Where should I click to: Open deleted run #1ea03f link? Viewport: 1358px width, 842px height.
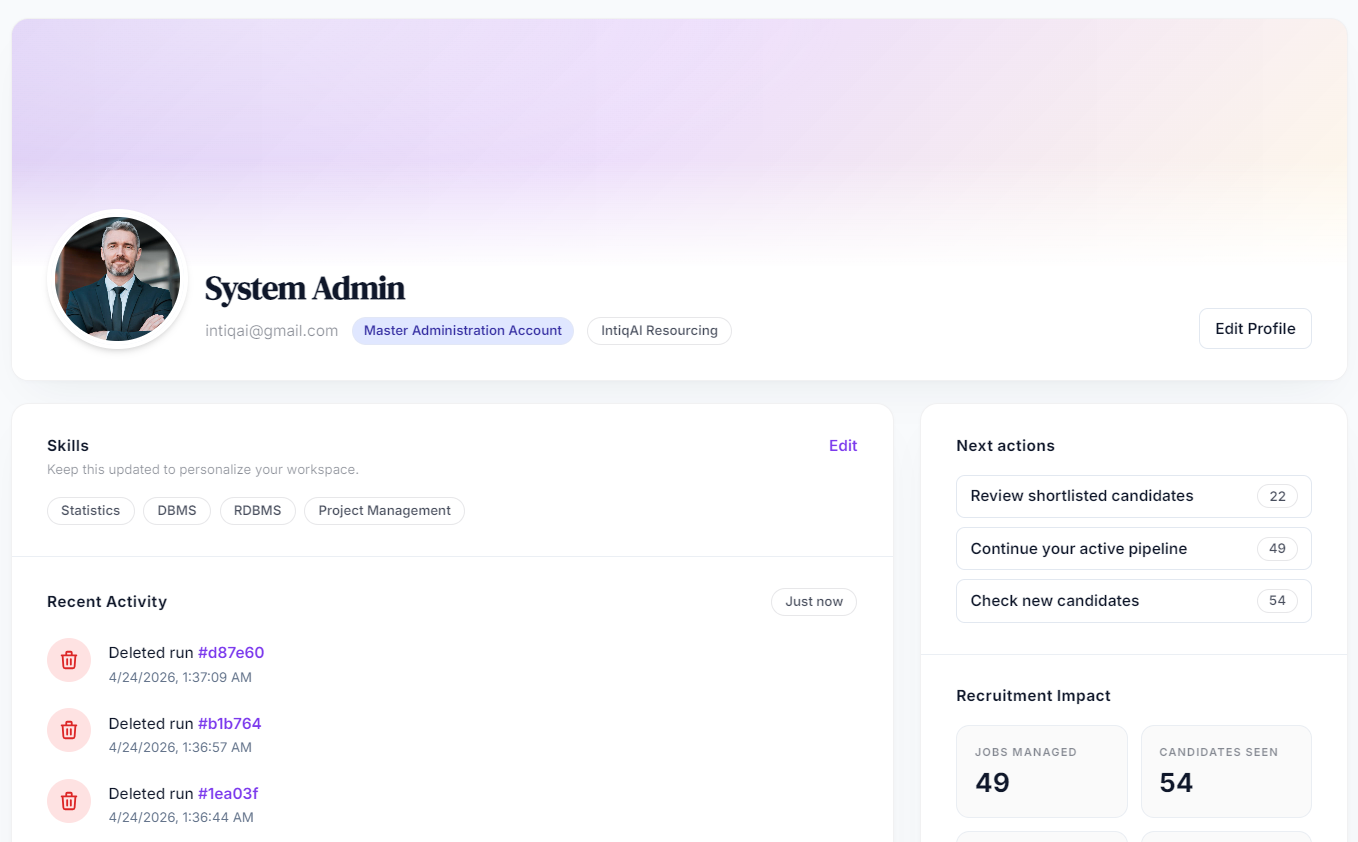point(228,794)
